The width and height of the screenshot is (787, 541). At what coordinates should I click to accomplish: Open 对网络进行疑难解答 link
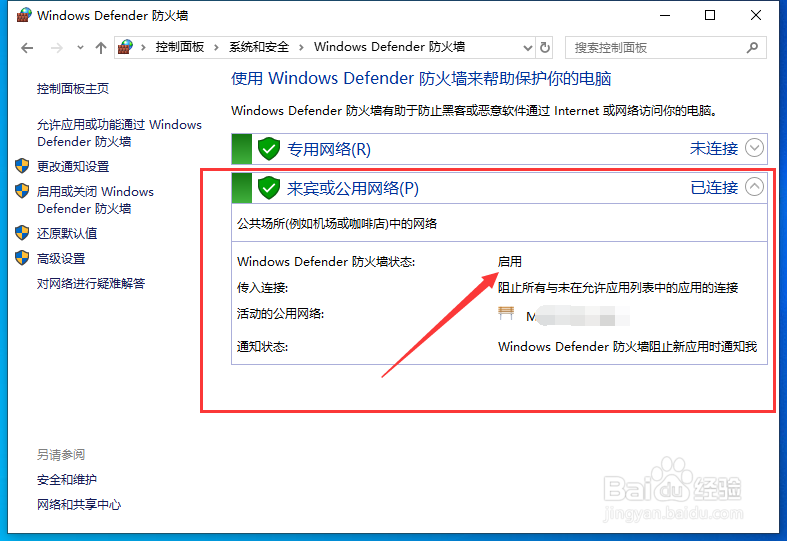pos(91,284)
